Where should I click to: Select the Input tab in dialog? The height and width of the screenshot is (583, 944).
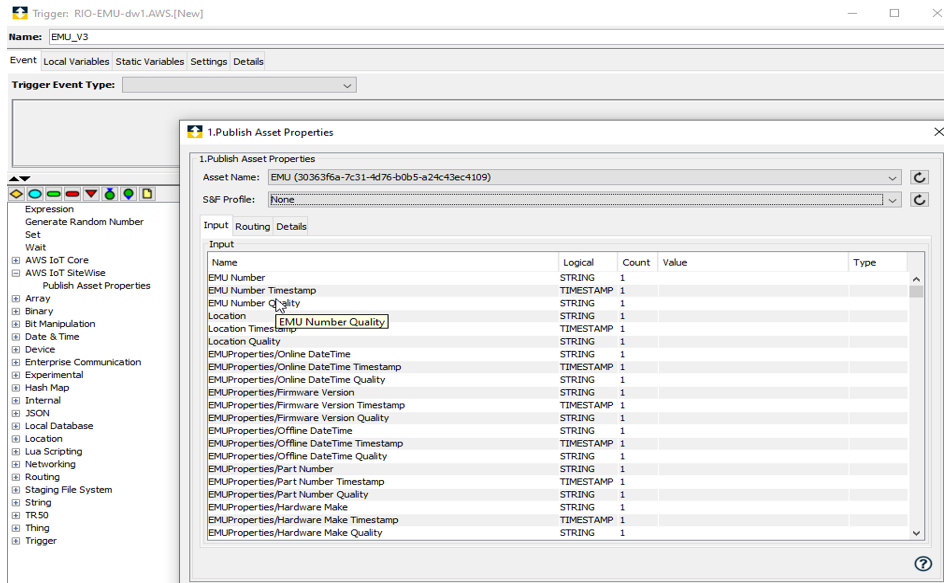click(216, 225)
